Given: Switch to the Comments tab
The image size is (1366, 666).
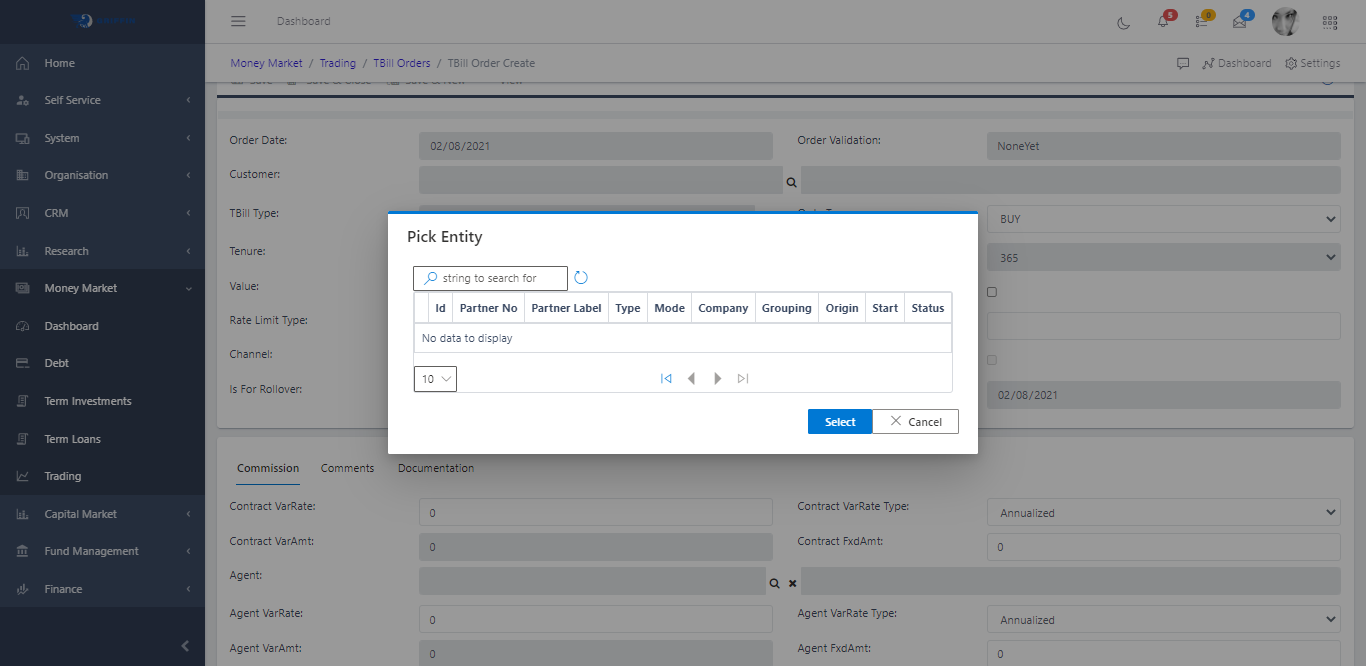Looking at the screenshot, I should [347, 468].
